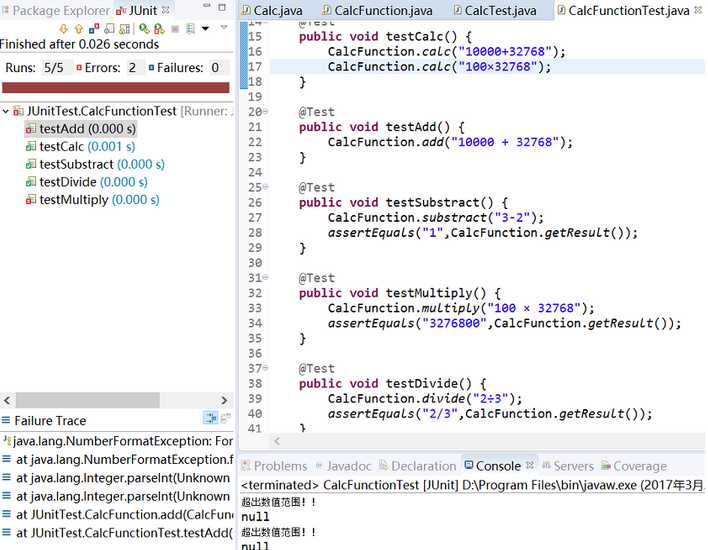Toggle JUnit Scroll Lock icon

[109, 29]
